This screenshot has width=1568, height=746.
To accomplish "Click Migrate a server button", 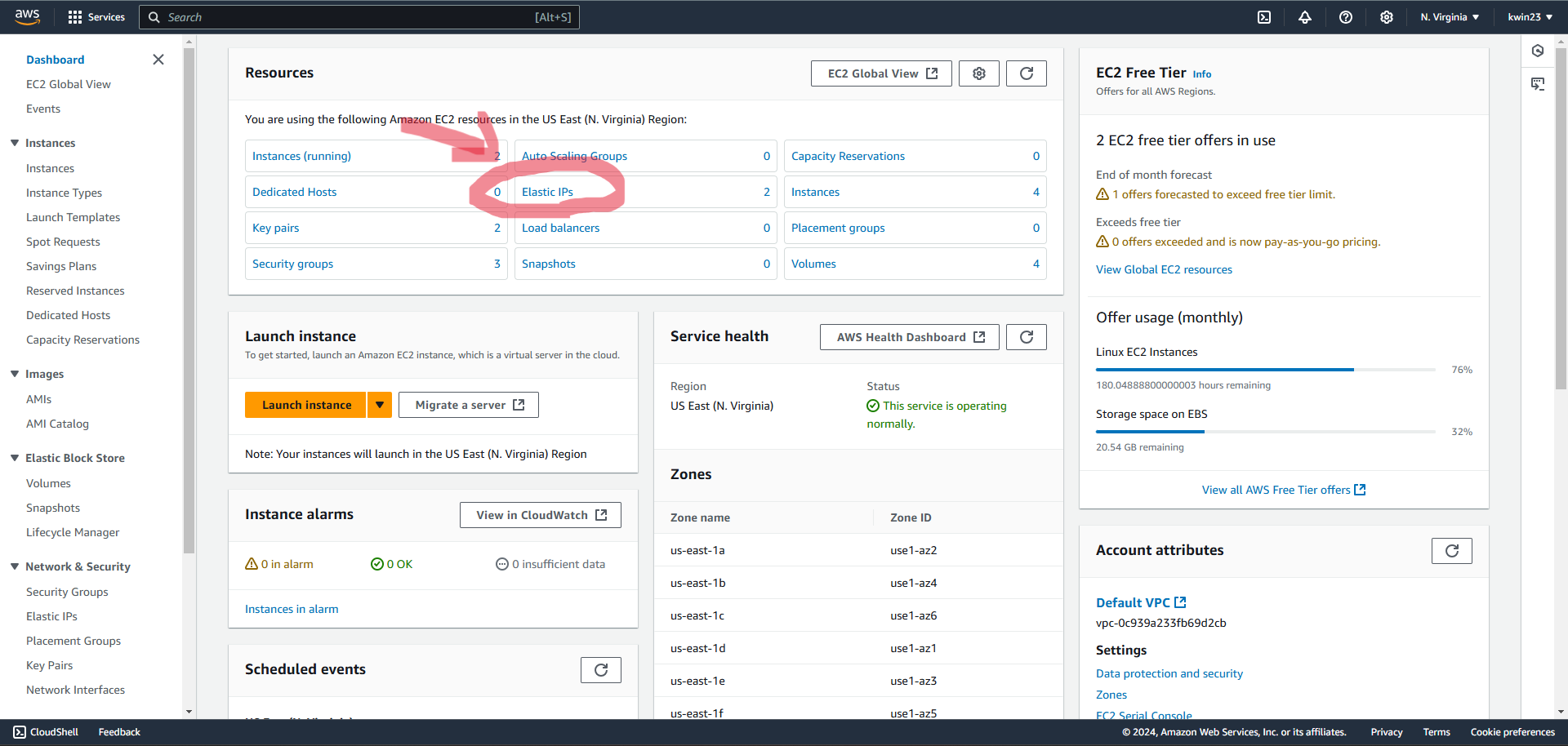I will coord(469,405).
